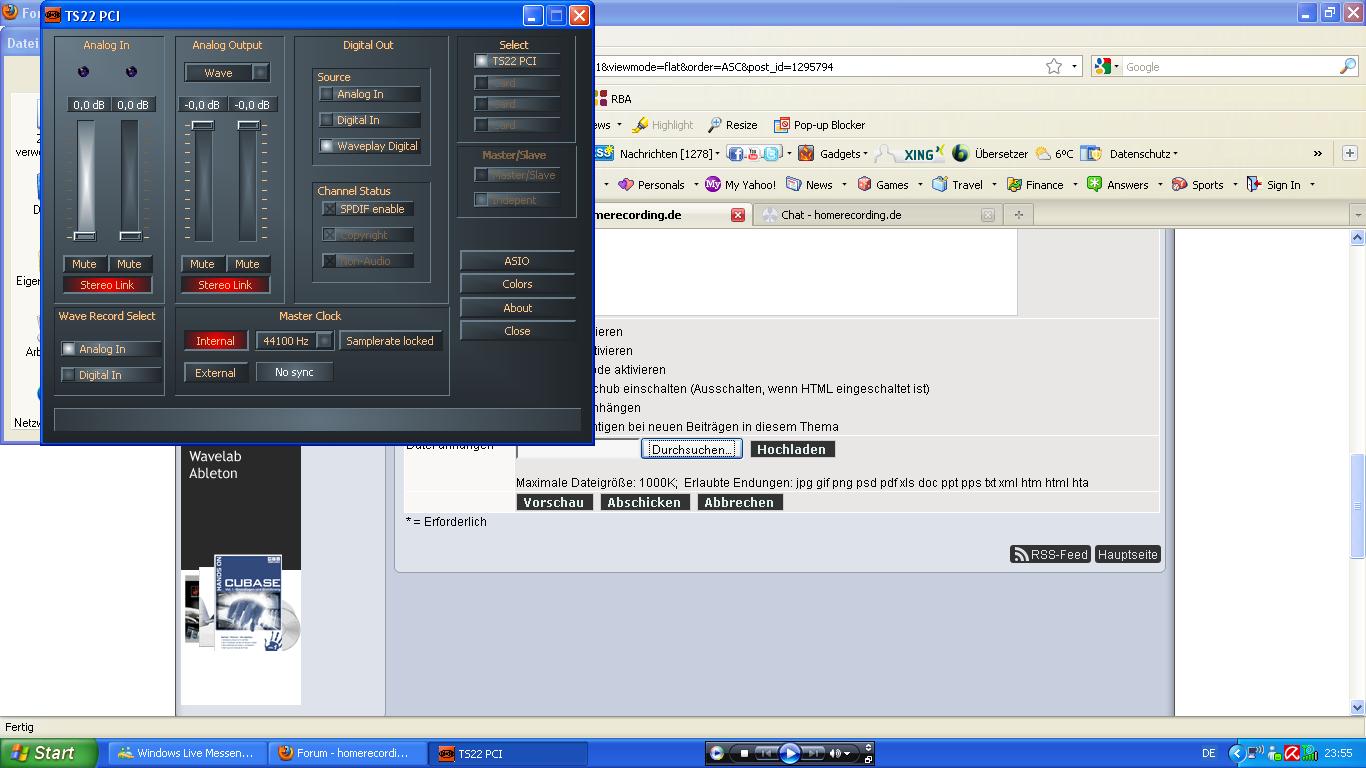Click the Hochladen button
Screen dimensions: 1366x768
(x=792, y=450)
